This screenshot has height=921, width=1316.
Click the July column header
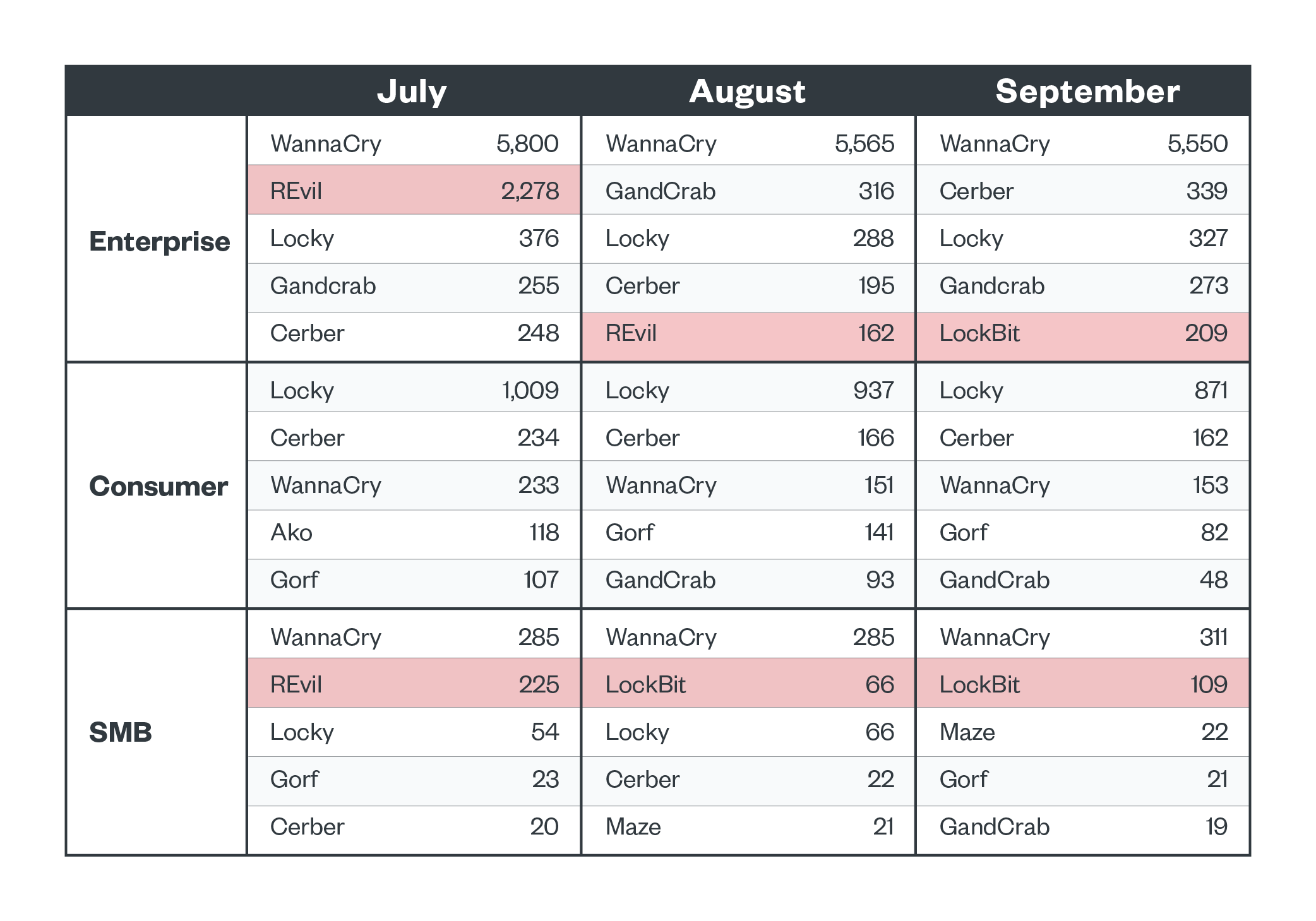(x=412, y=92)
